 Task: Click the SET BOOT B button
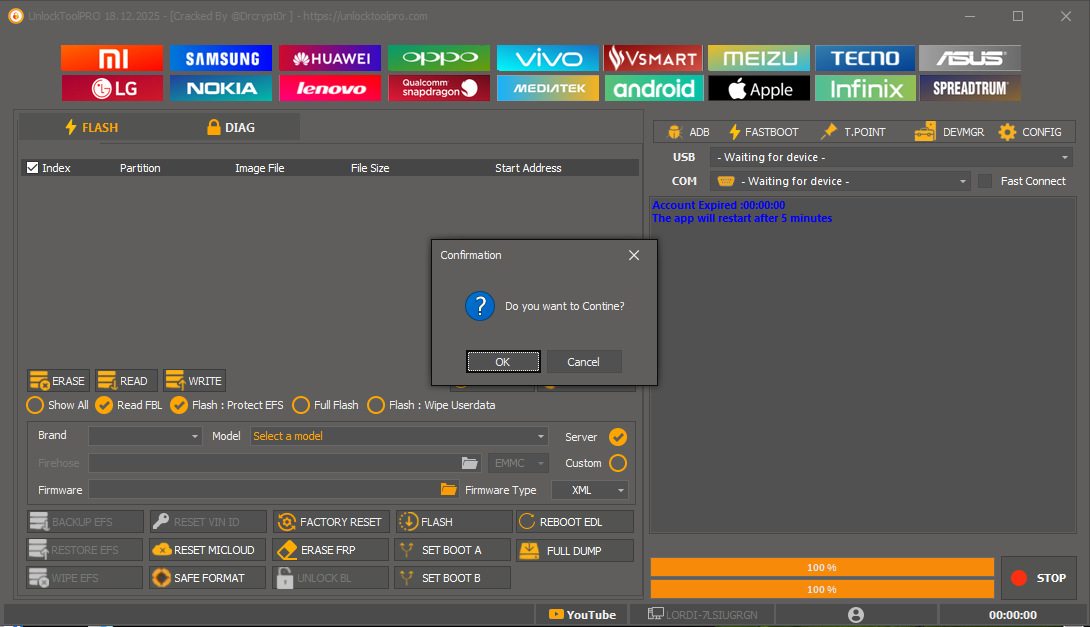453,578
